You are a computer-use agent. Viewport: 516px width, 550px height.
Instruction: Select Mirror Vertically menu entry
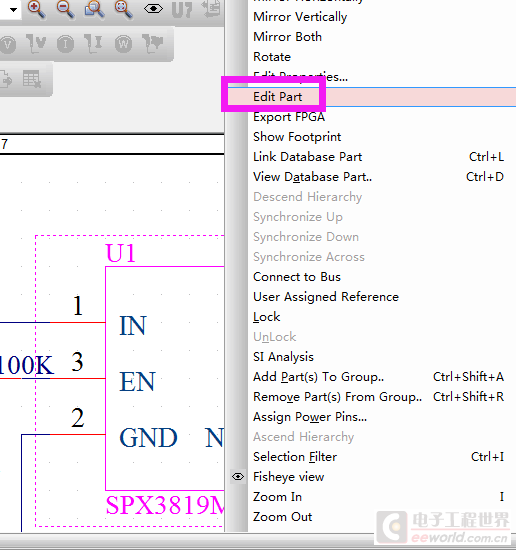(300, 17)
